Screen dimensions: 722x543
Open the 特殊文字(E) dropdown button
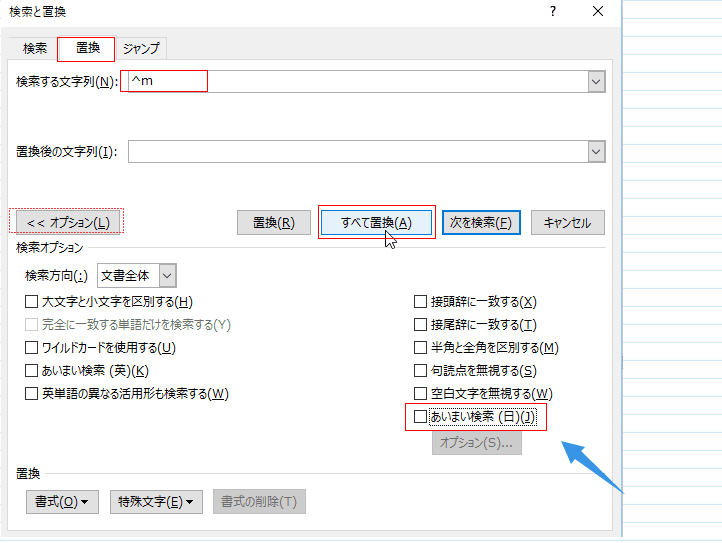click(156, 501)
